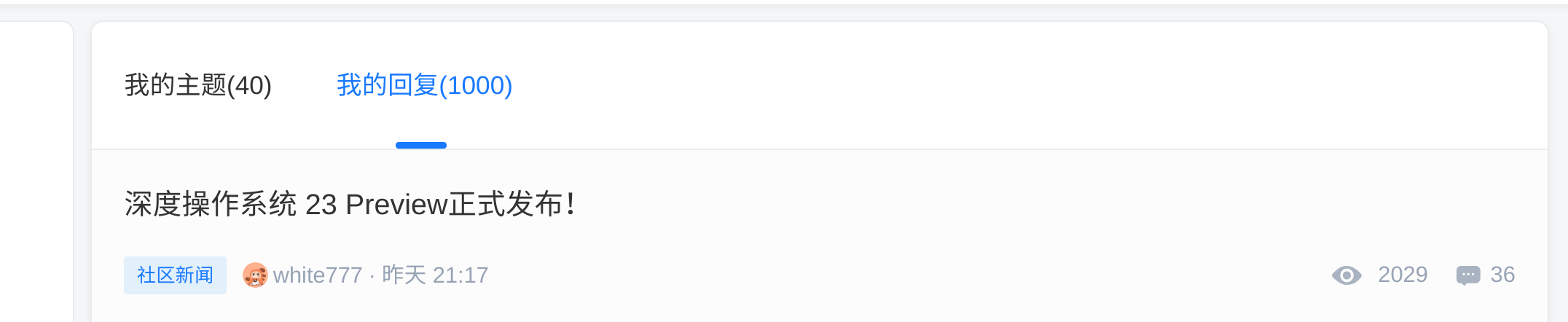Click the 2029 view count number
The width and height of the screenshot is (1568, 322).
pos(1402,275)
